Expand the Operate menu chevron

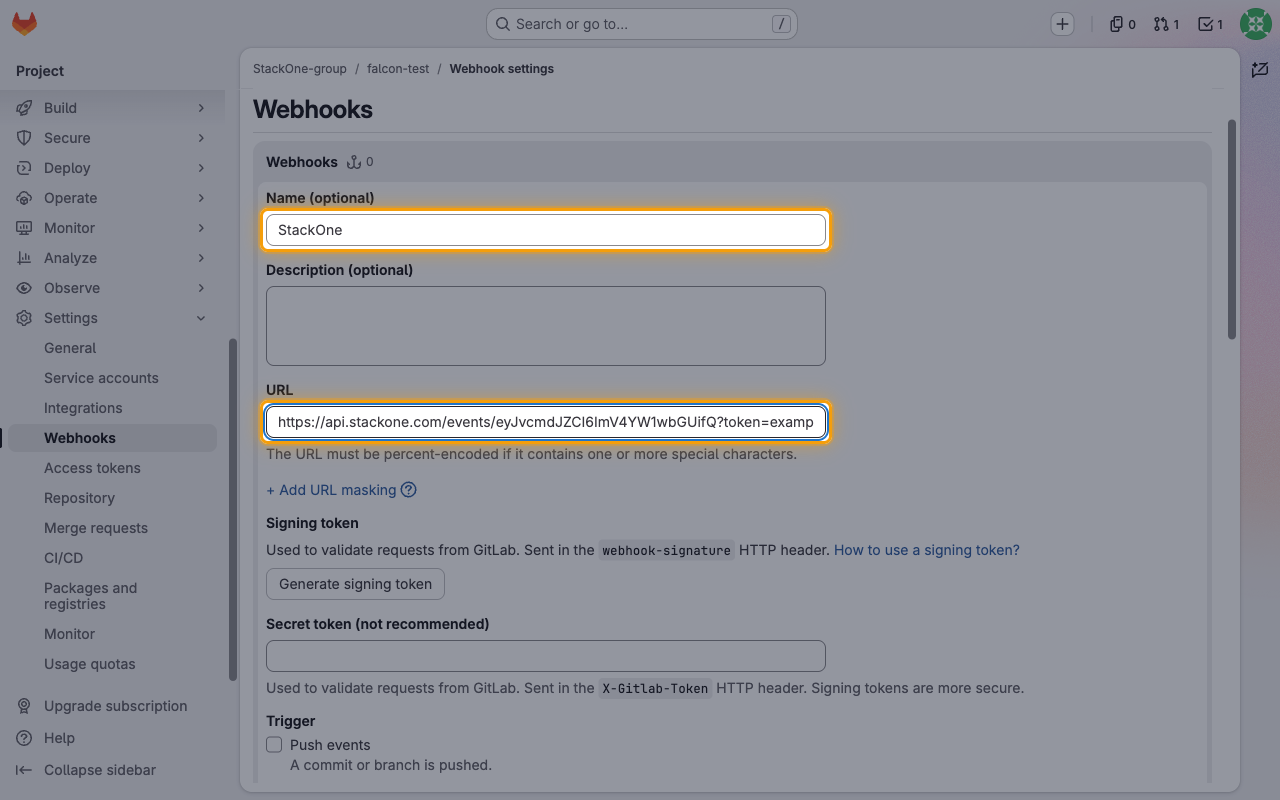coord(201,198)
